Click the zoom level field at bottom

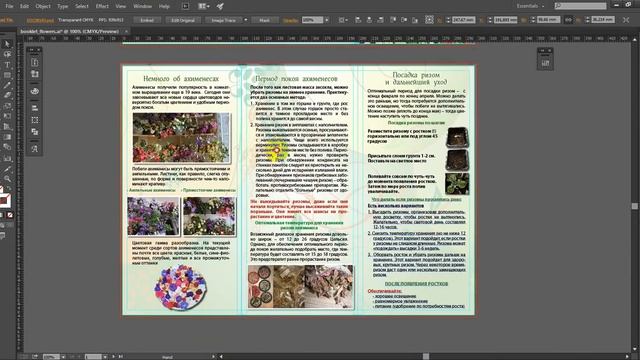pyautogui.click(x=51, y=357)
